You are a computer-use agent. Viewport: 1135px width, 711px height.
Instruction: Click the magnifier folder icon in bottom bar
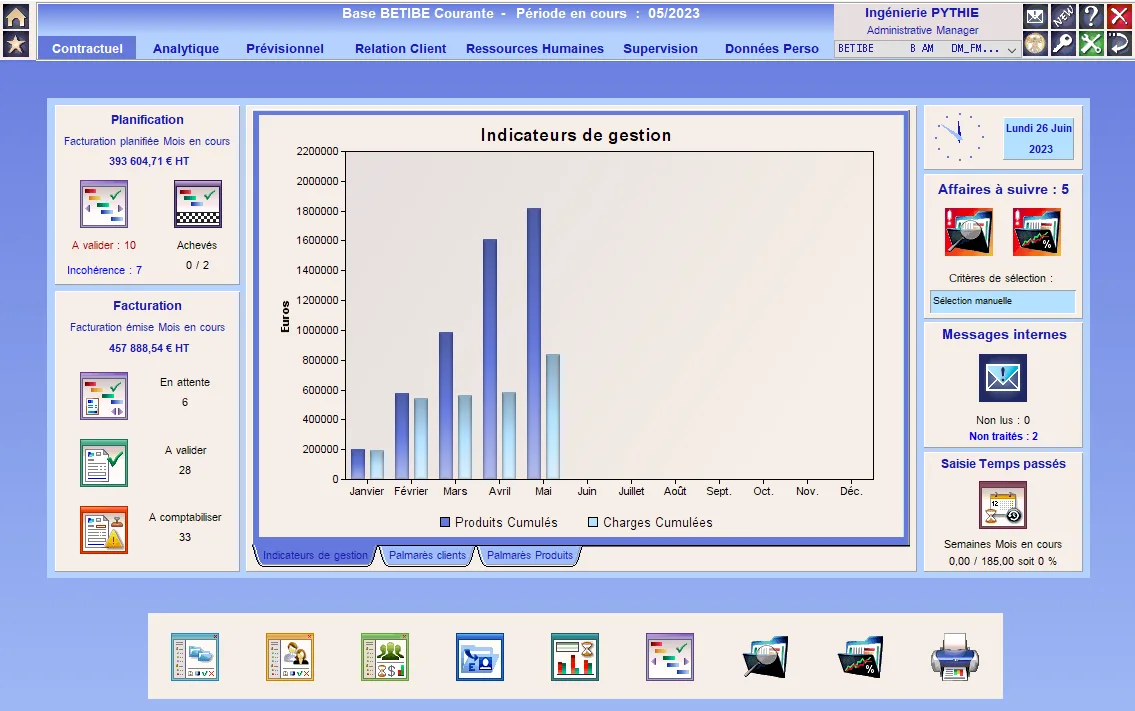[765, 657]
